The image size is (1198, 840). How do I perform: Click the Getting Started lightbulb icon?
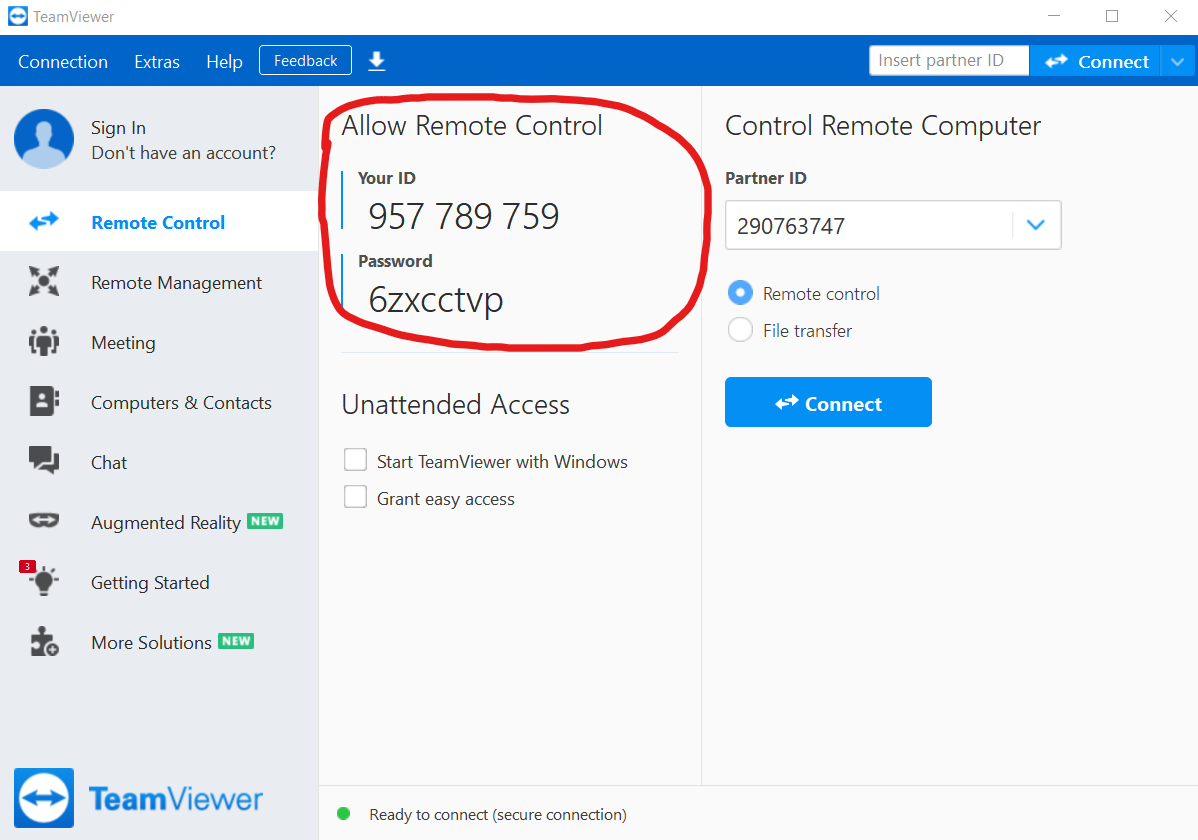click(x=44, y=581)
